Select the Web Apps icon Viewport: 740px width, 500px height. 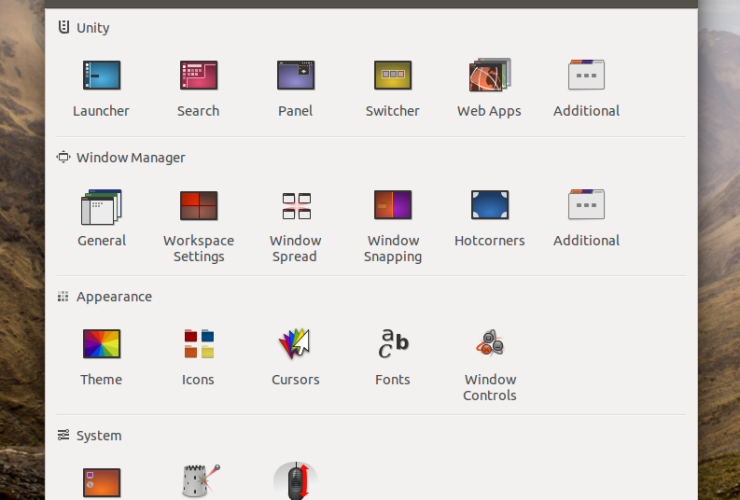(x=489, y=76)
